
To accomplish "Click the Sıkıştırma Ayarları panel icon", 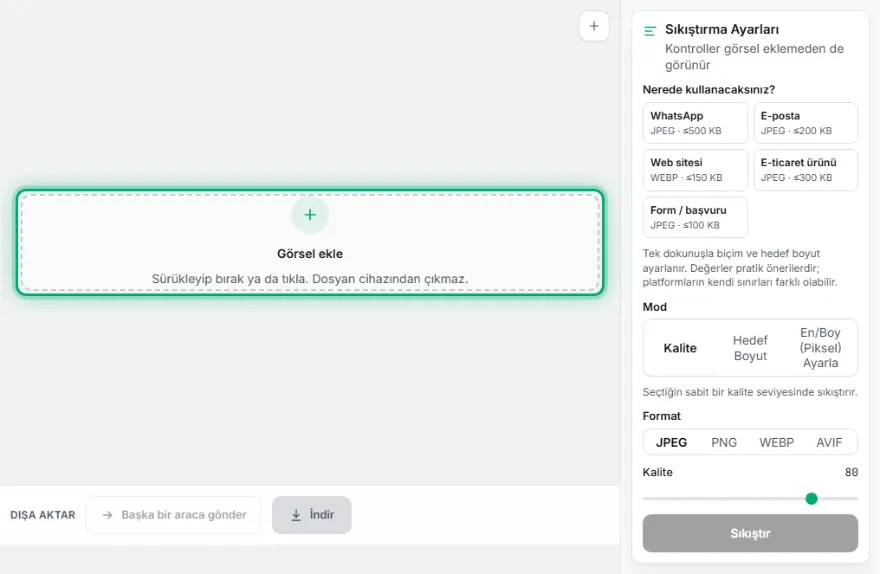I will pyautogui.click(x=650, y=31).
